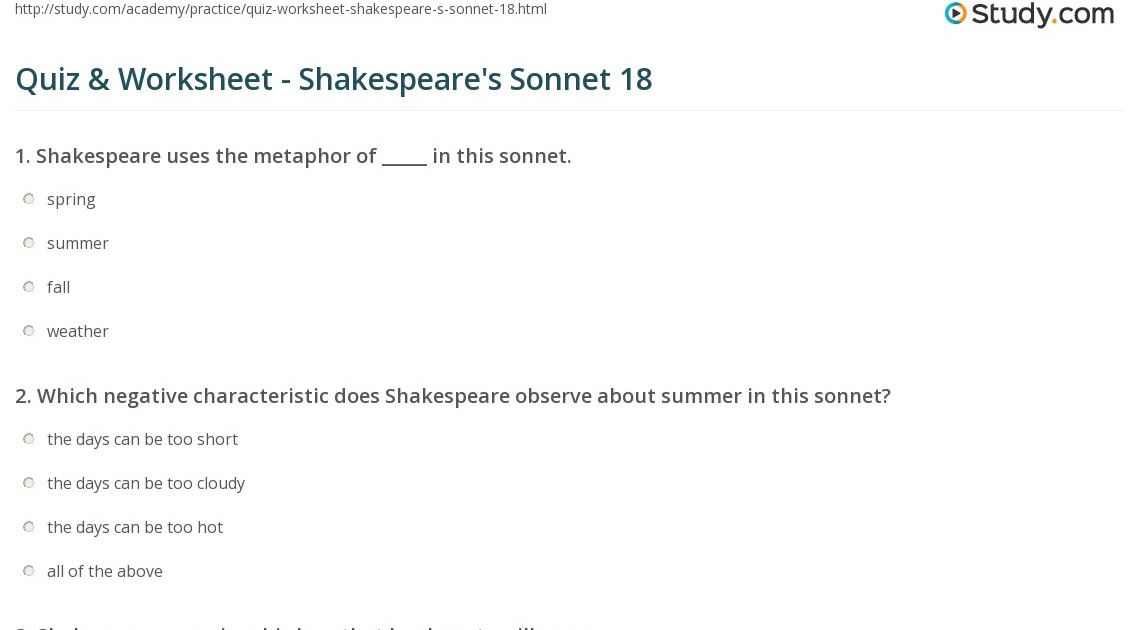Click question 1 about the metaphor
The image size is (1140, 630).
pos(293,156)
